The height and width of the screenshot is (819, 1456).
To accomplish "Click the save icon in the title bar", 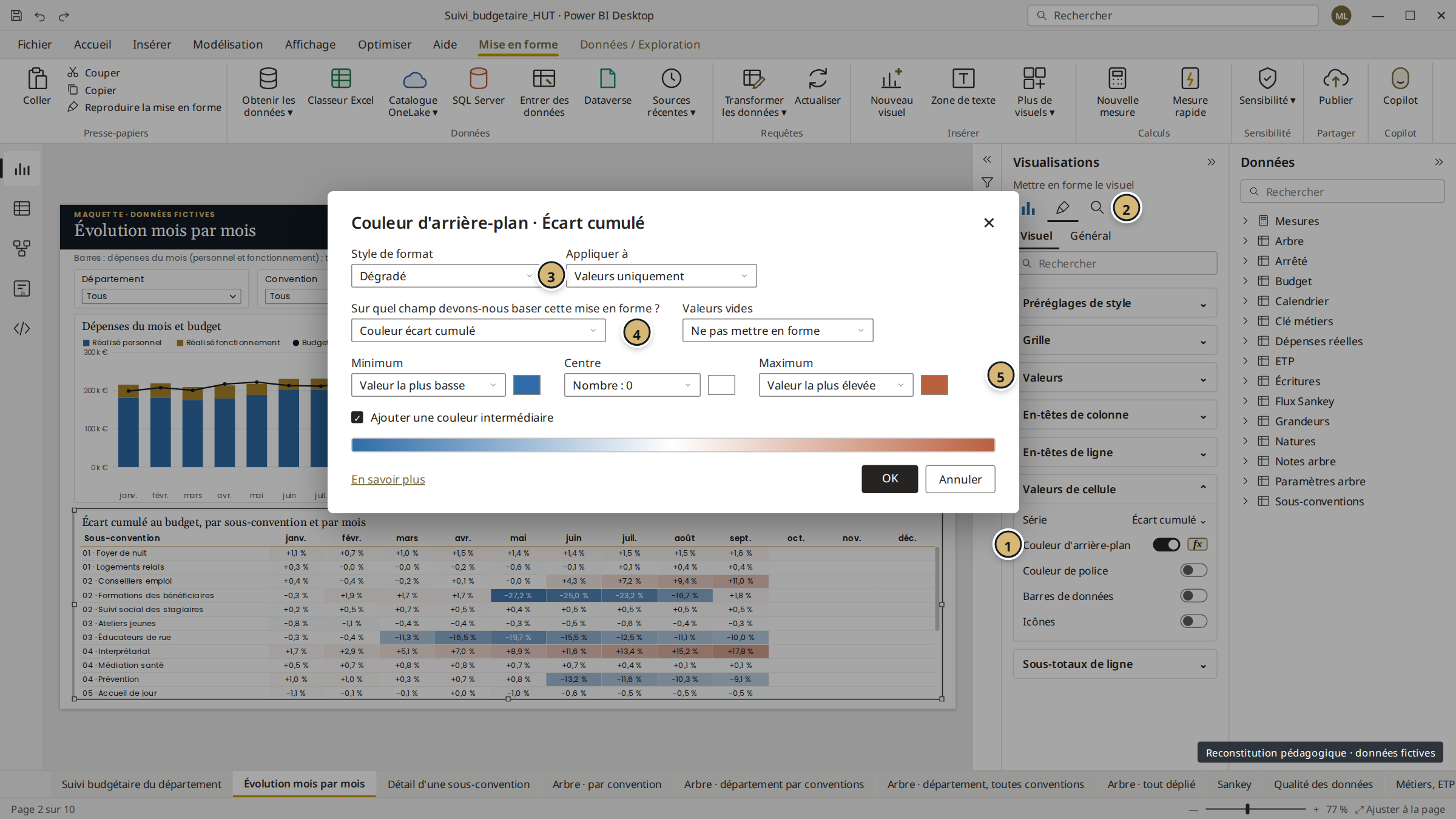I will pyautogui.click(x=16, y=16).
